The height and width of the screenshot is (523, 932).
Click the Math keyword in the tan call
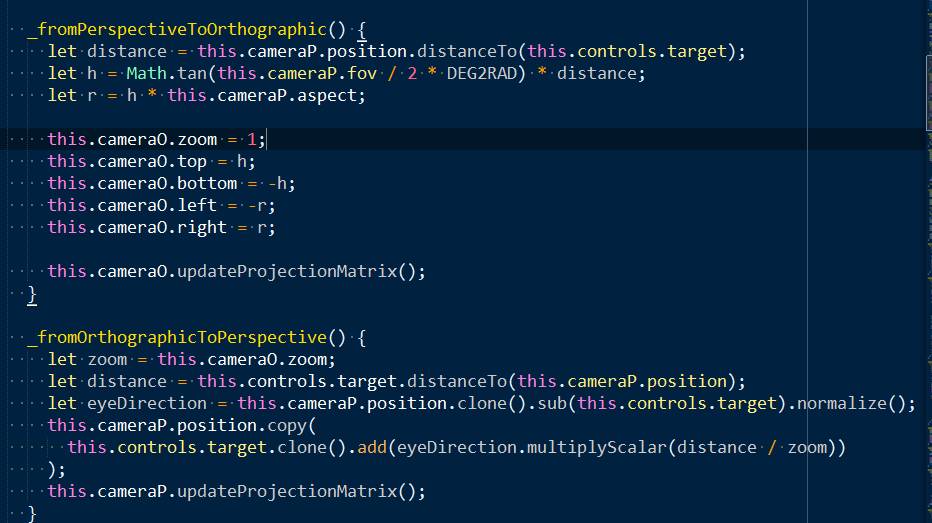(x=147, y=73)
